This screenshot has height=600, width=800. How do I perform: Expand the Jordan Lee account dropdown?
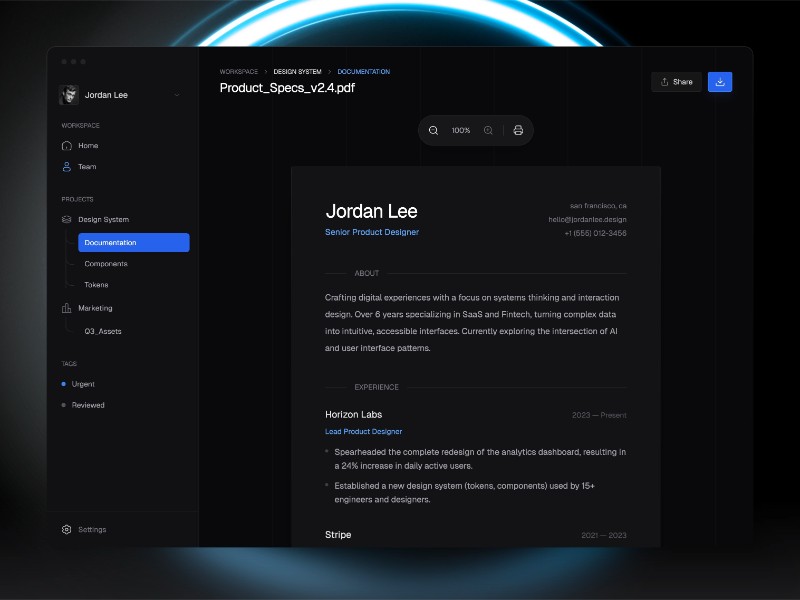pyautogui.click(x=177, y=95)
